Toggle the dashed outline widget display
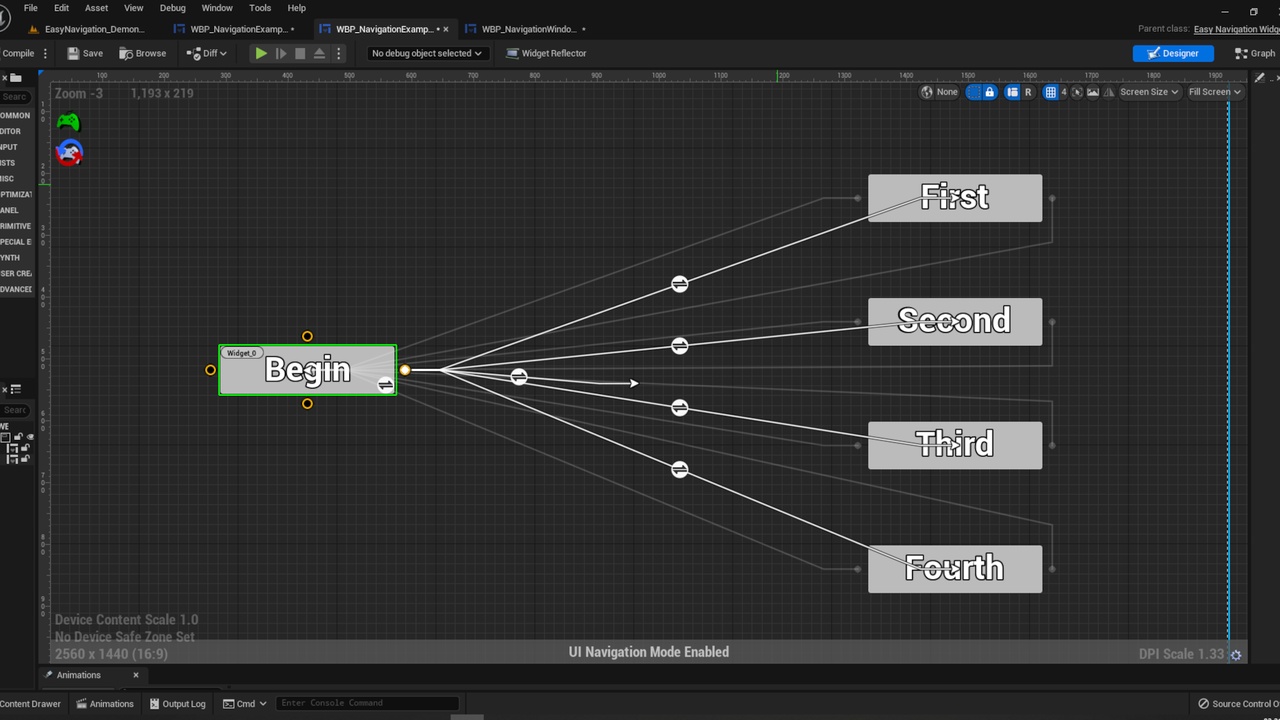This screenshot has width=1280, height=720. pyautogui.click(x=974, y=92)
